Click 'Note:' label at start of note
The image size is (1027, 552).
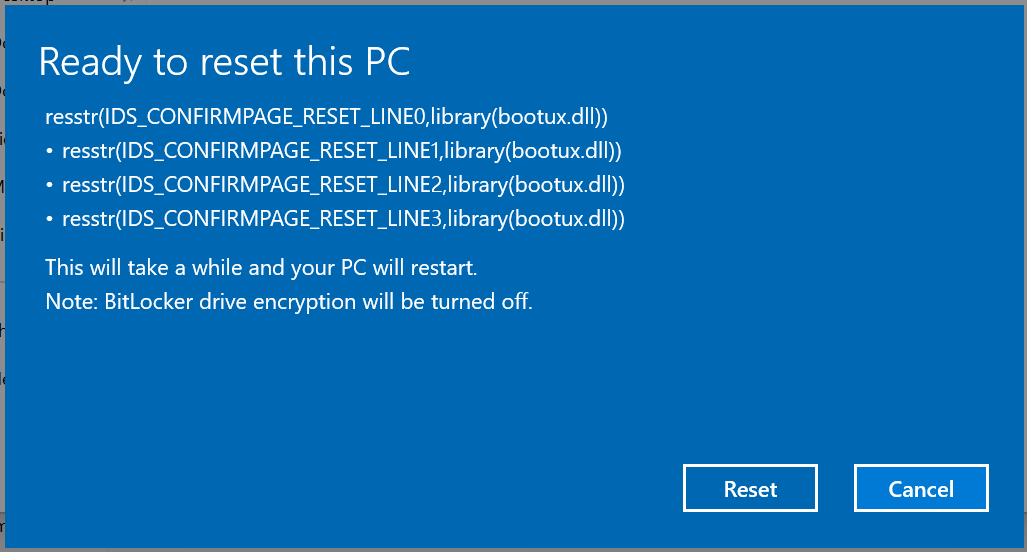coord(71,301)
